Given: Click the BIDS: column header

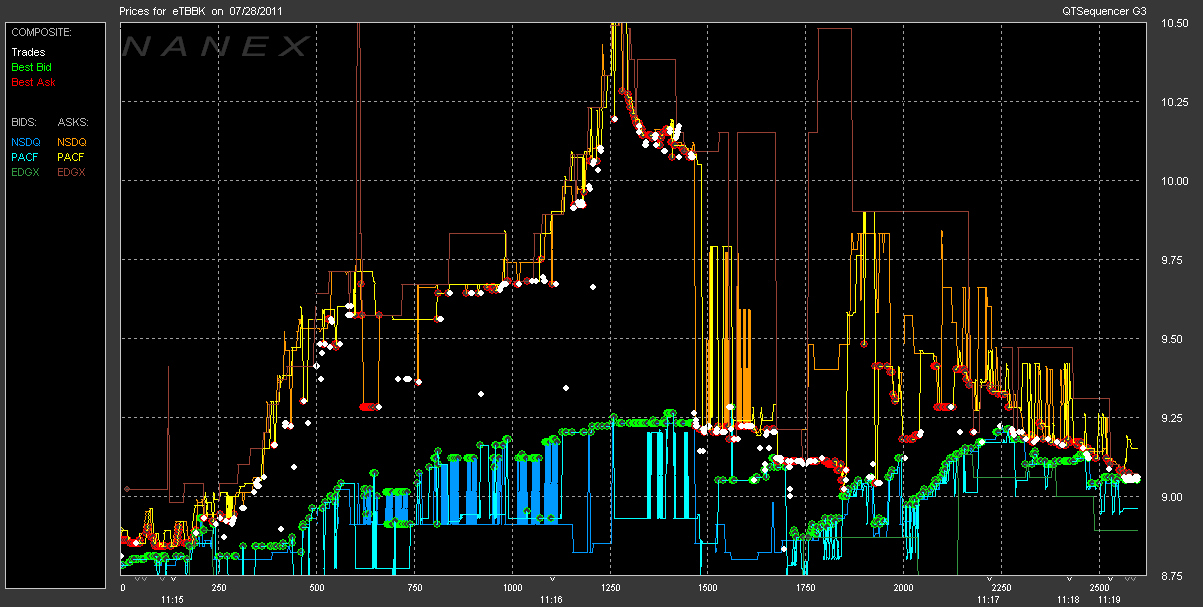Looking at the screenshot, I should (x=24, y=121).
